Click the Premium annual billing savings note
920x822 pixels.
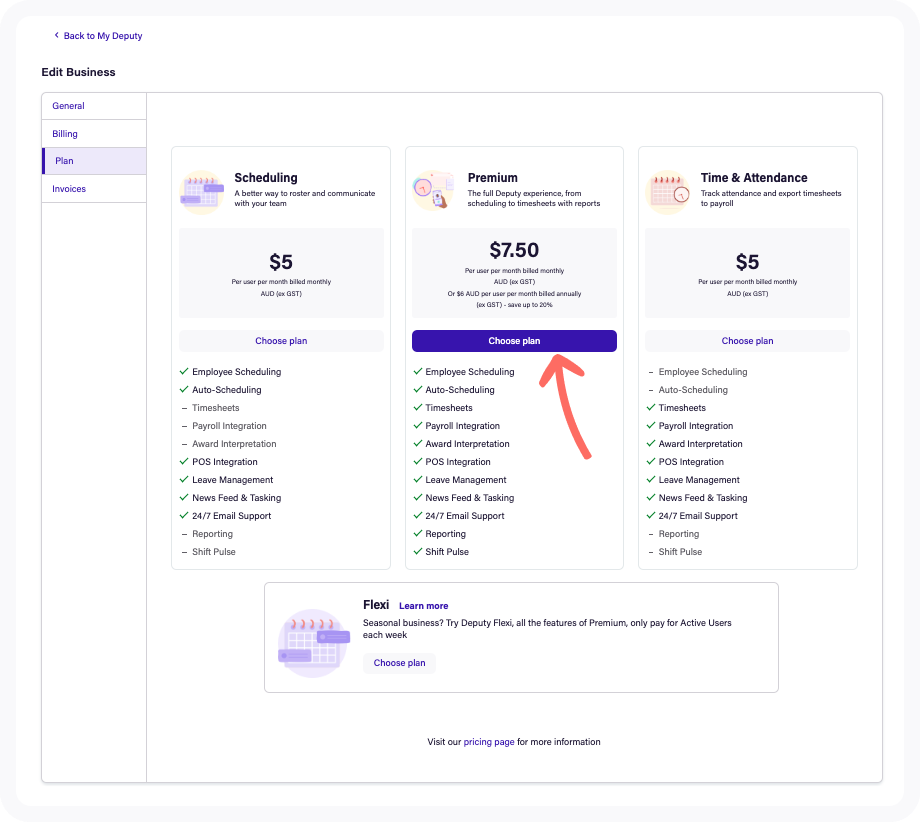514,299
